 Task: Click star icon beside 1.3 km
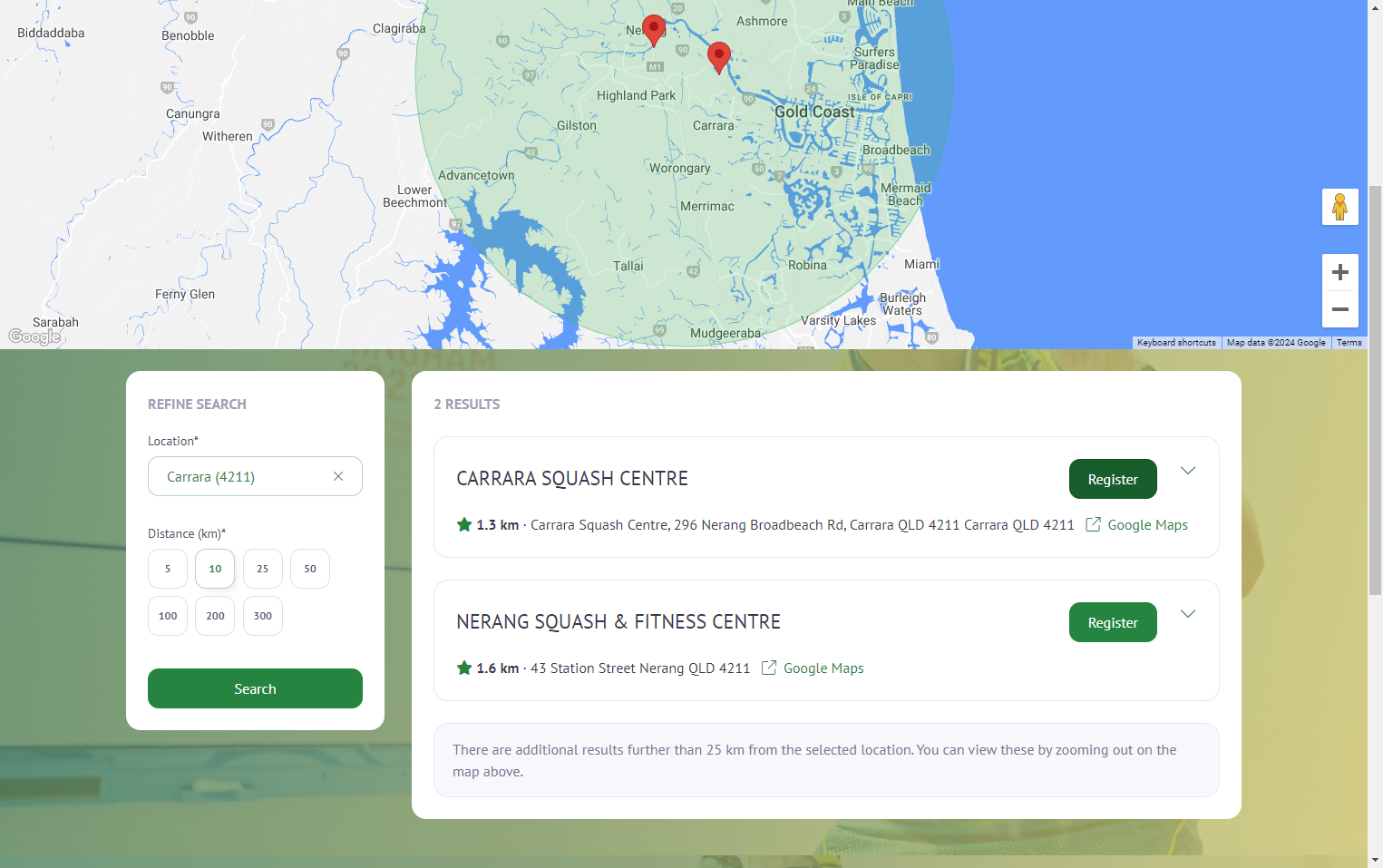coord(464,524)
